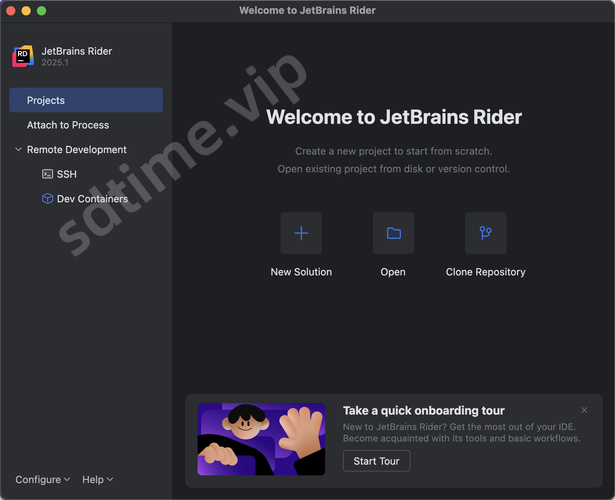This screenshot has width=615, height=500.
Task: Click the New Solution text label
Action: pos(301,272)
